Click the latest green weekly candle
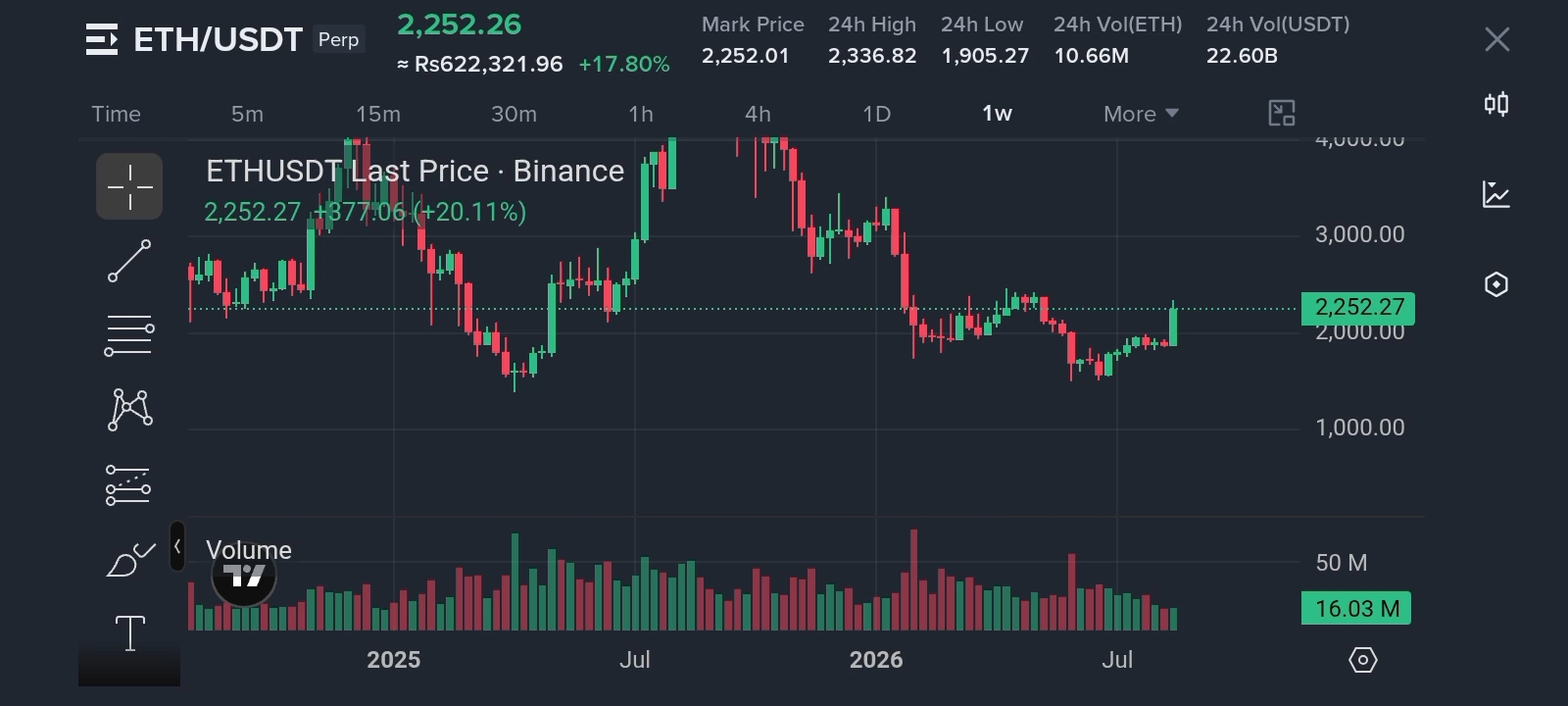Screen dimensions: 1568x706 pos(1173,327)
